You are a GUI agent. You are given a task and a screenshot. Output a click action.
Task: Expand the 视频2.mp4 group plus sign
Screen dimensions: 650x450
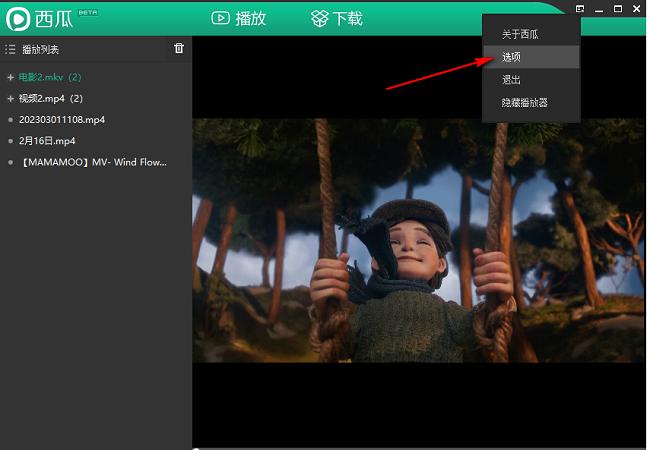tap(10, 98)
